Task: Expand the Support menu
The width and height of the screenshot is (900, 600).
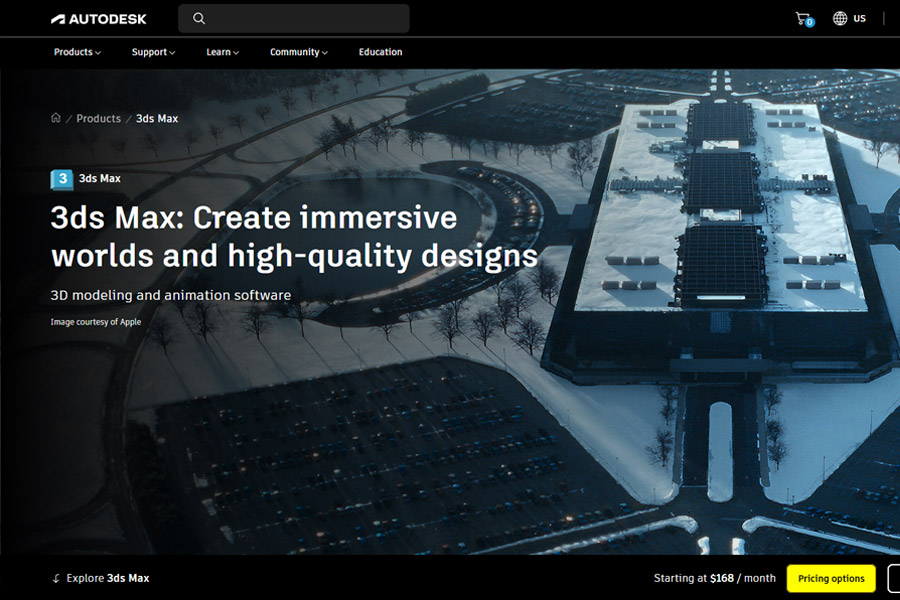Action: click(x=153, y=52)
